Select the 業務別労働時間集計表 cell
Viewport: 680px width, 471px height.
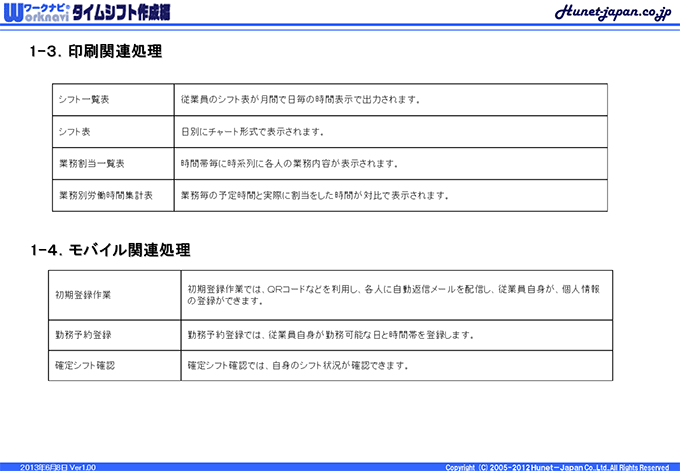pos(113,196)
